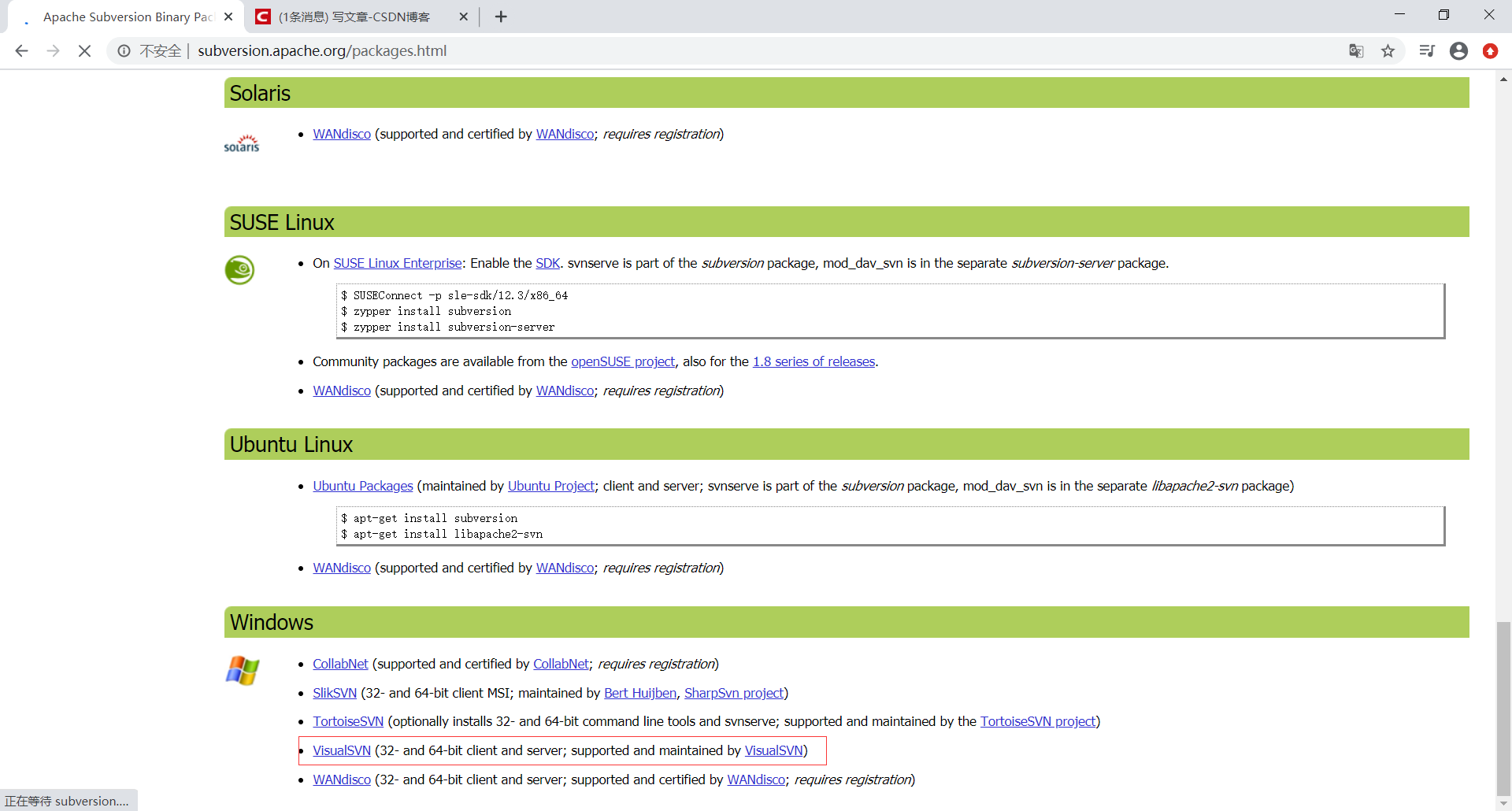Open the translate page icon in address bar
The image size is (1512, 811).
point(1356,50)
